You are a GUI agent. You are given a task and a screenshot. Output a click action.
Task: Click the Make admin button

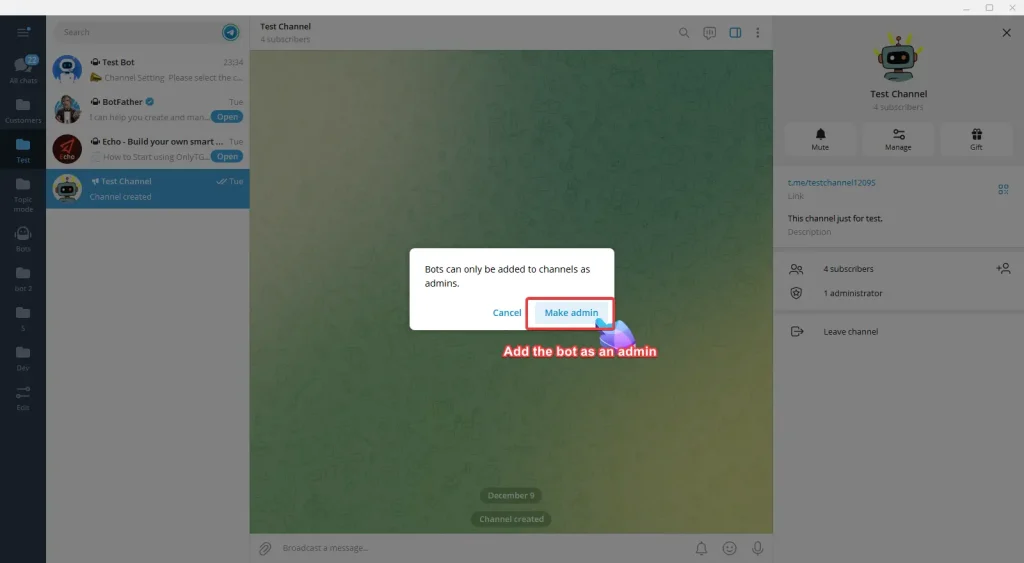pos(571,313)
